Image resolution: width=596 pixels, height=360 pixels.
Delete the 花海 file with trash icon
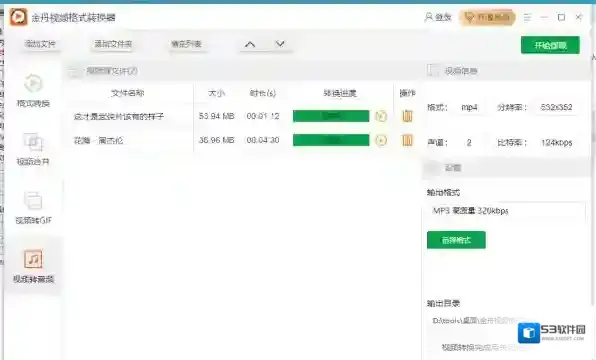tap(407, 140)
